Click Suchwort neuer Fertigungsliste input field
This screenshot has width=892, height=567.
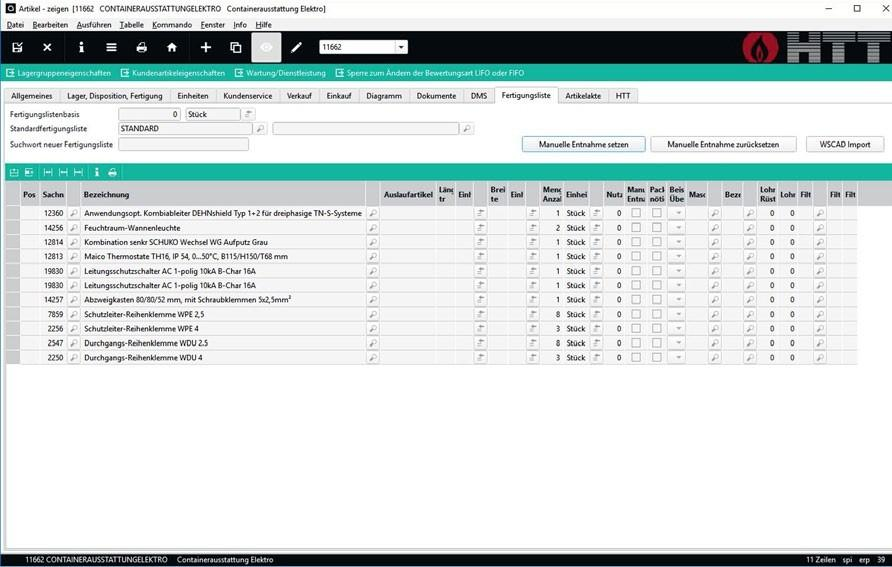click(183, 144)
